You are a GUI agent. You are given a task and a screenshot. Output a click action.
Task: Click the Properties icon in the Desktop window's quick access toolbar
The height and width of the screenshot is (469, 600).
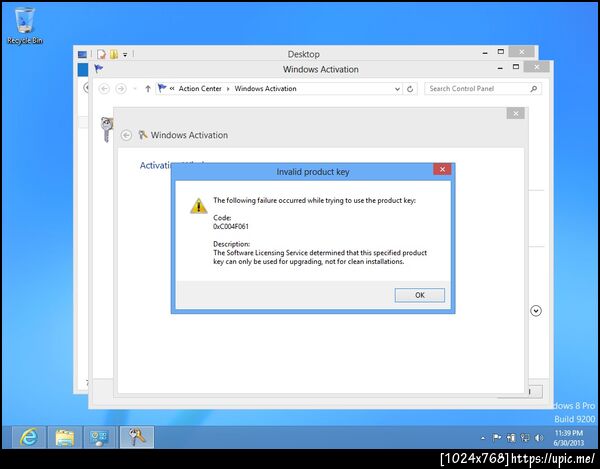101,54
